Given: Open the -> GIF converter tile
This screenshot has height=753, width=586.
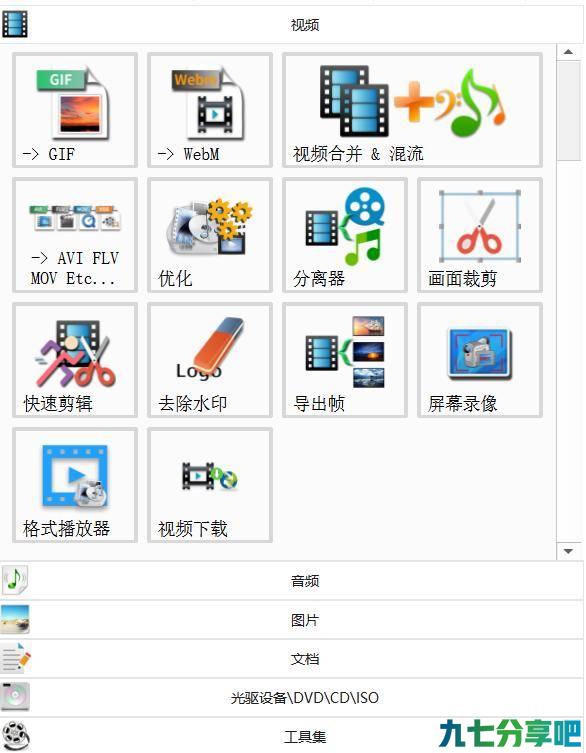Looking at the screenshot, I should pos(75,110).
